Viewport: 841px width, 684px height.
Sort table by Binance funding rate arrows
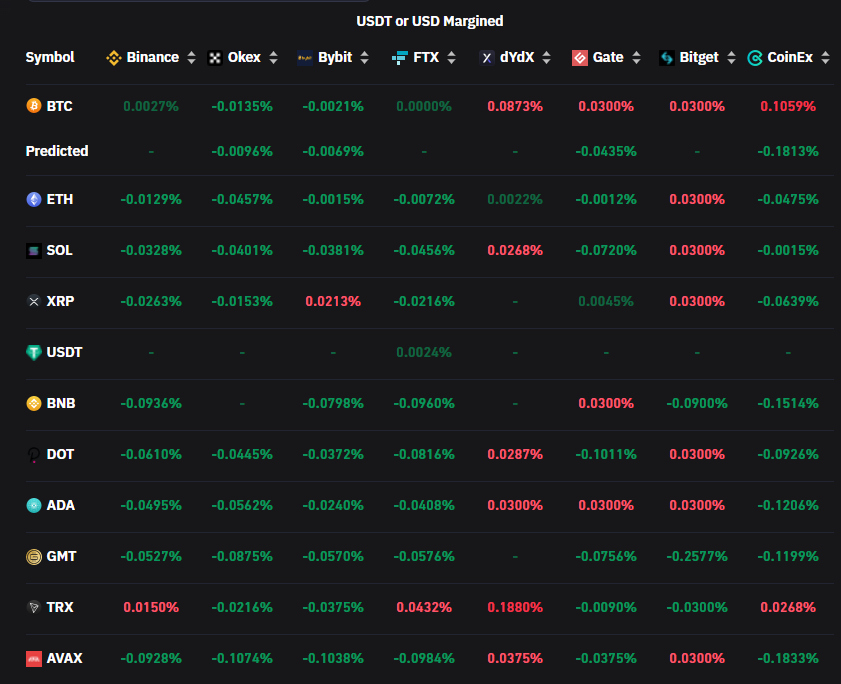[x=191, y=58]
